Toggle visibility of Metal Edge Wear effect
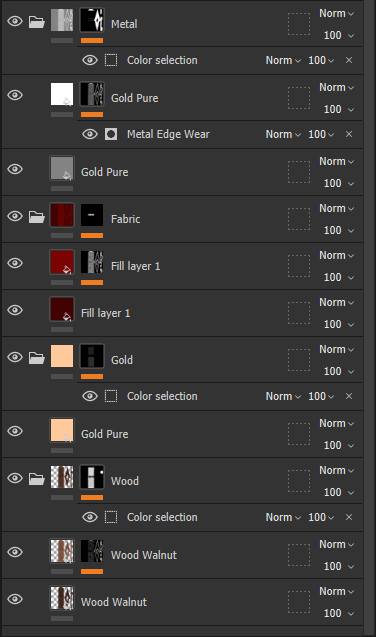This screenshot has width=376, height=637. point(90,134)
